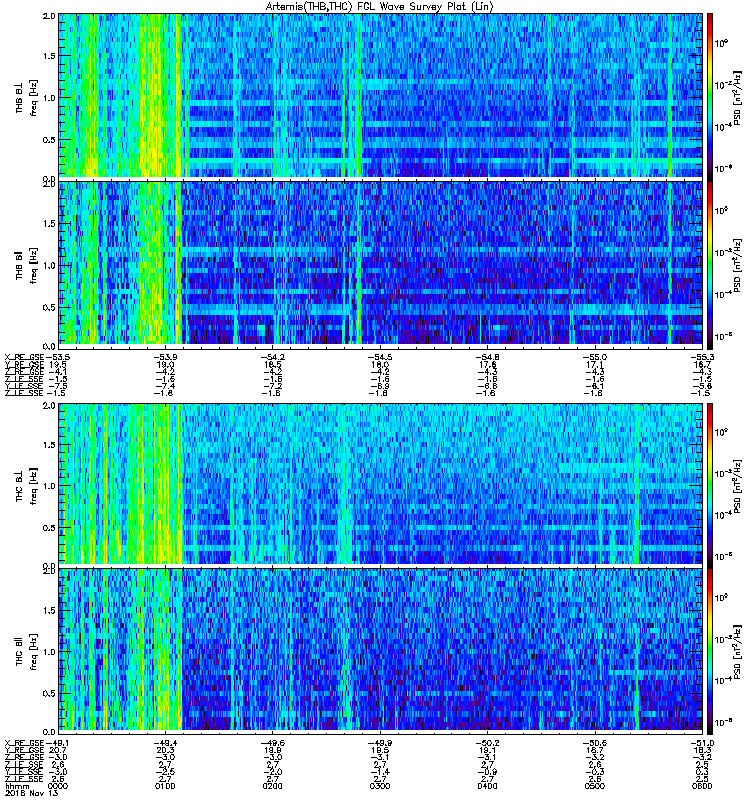This screenshot has height=800, width=750.
Task: Click the "1.0" frequency tick of the THC B-perpendicular panel
Action: click(49, 486)
